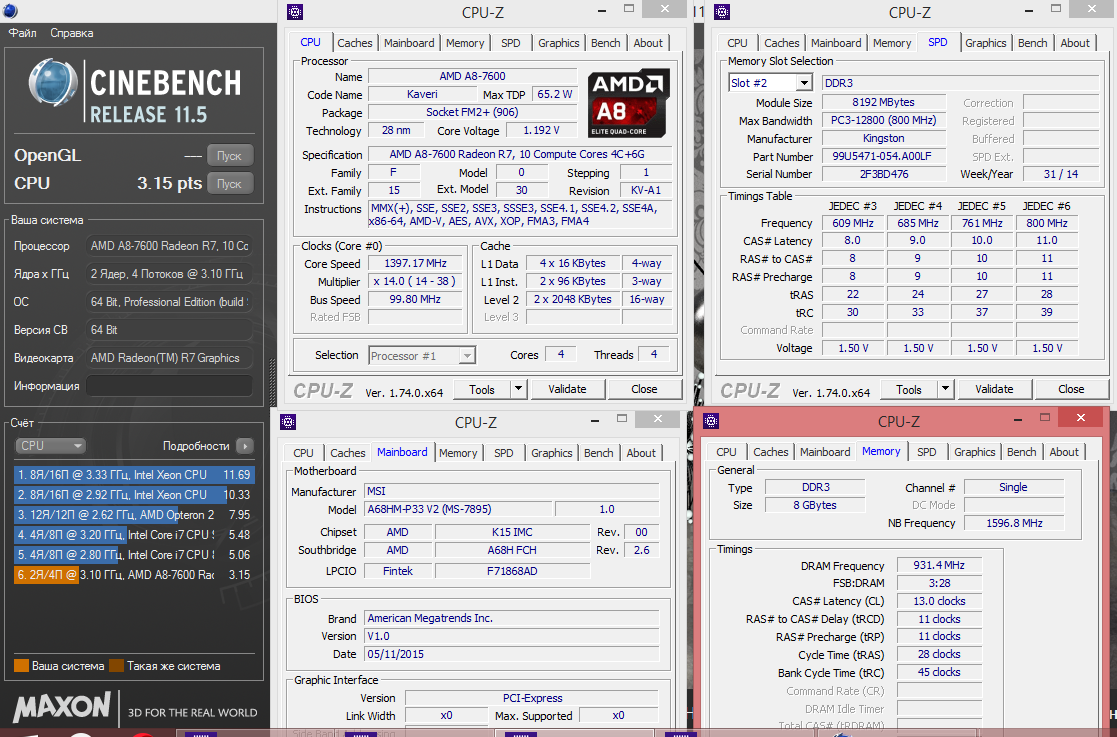The height and width of the screenshot is (737, 1117).
Task: Click Close button in CPU window
Action: pyautogui.click(x=644, y=390)
